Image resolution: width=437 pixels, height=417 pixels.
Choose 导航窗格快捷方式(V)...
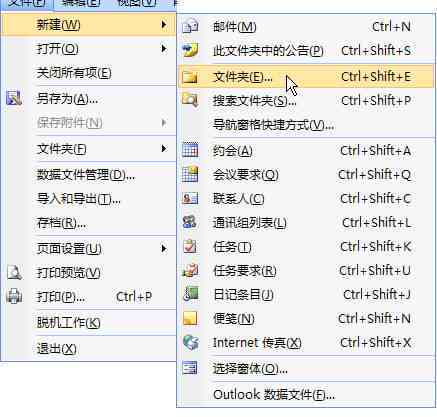(x=306, y=125)
